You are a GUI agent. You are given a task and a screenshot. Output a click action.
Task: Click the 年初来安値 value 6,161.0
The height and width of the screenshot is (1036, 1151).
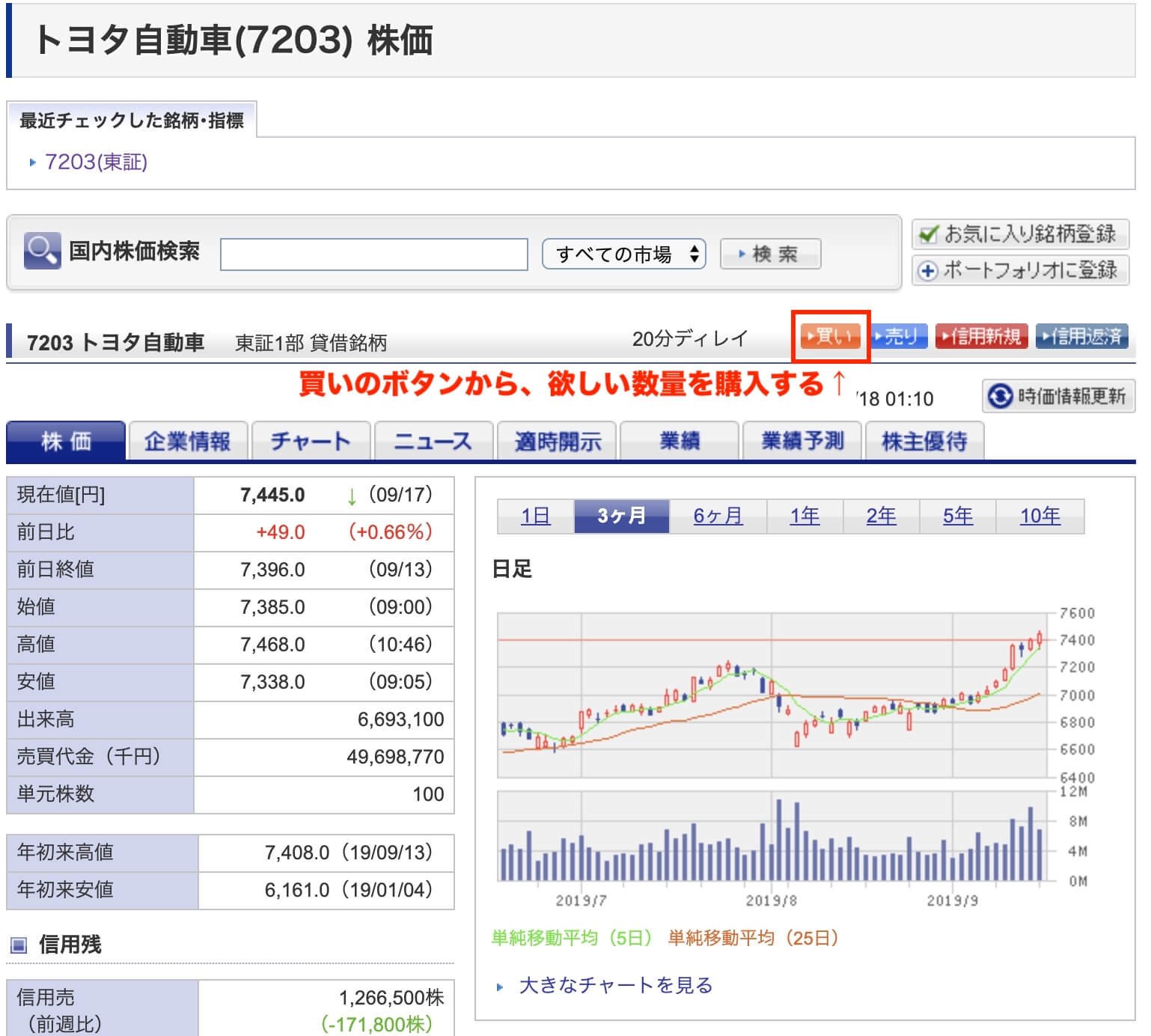[296, 890]
